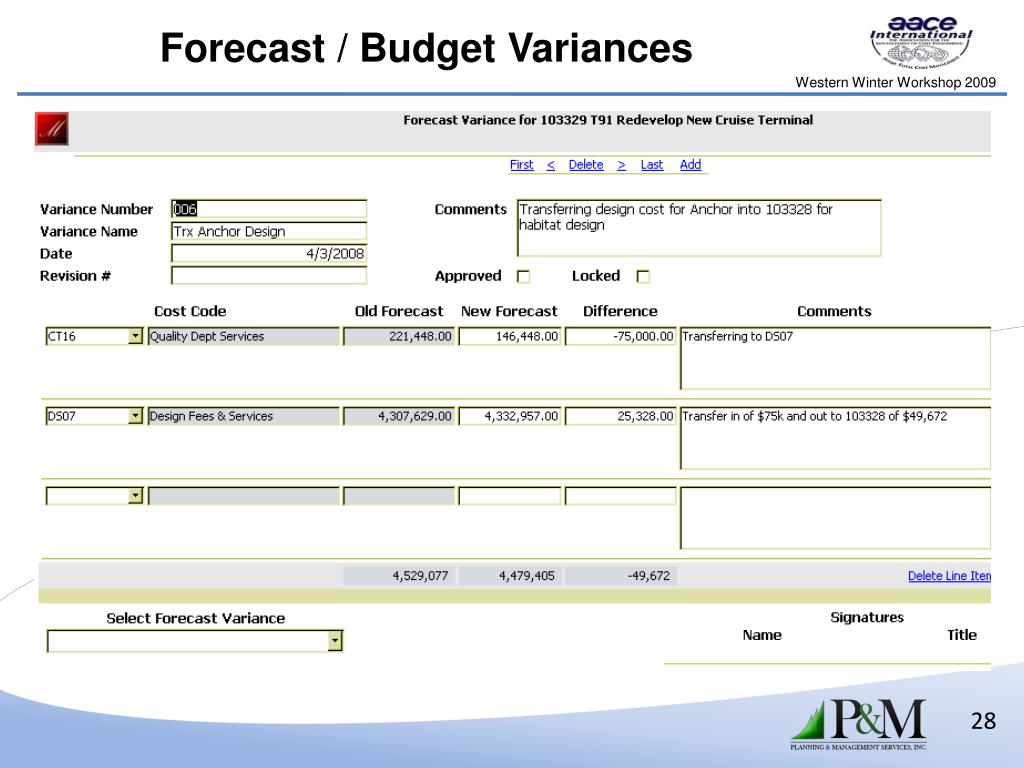Click the 'Old Forecast' column header
Screen dimensions: 1024x768
[x=398, y=311]
